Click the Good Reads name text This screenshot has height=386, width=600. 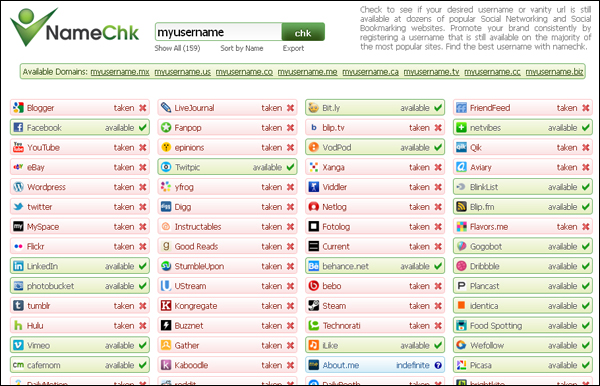click(x=196, y=247)
